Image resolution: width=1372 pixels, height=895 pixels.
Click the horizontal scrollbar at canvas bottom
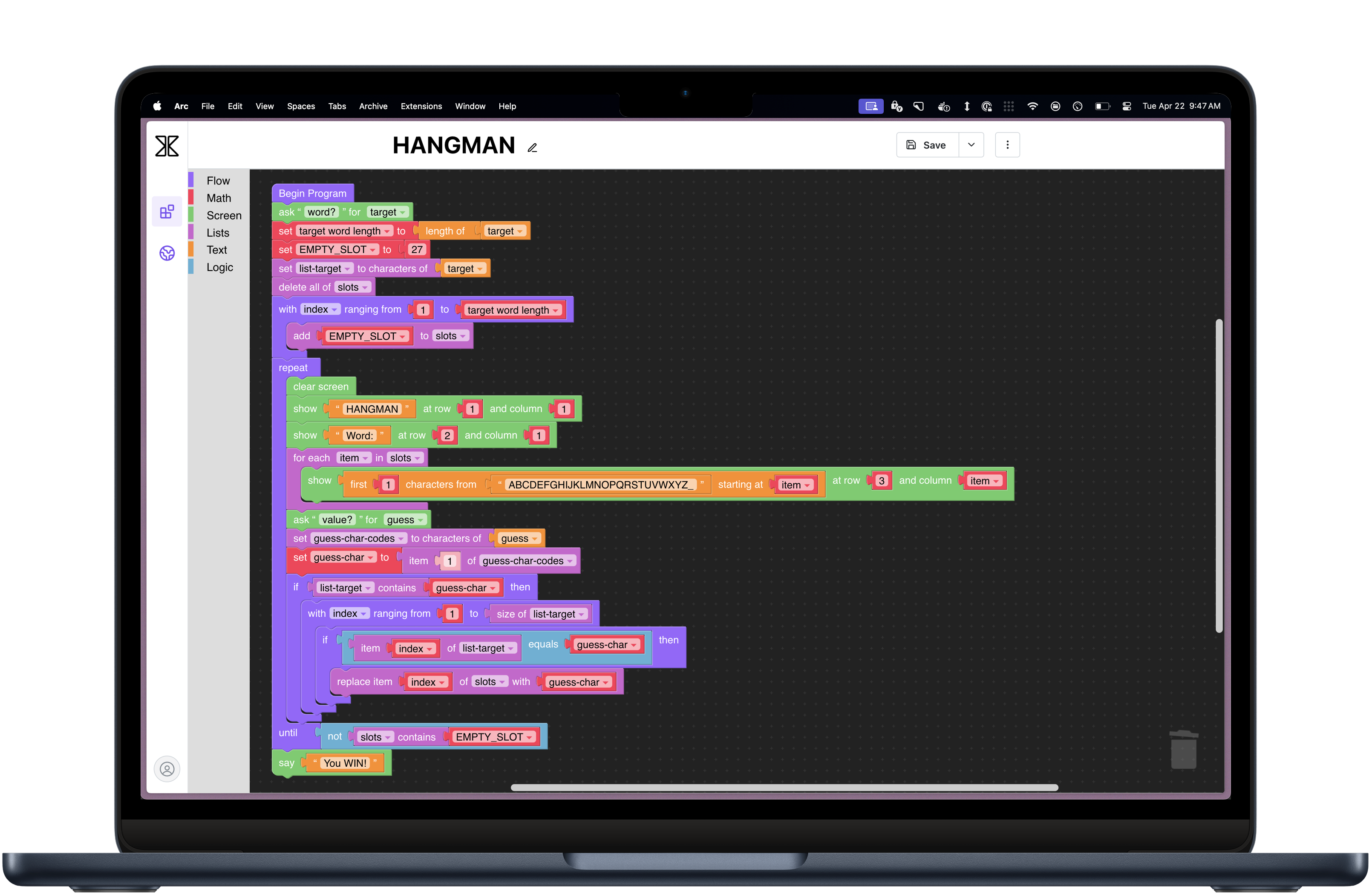[784, 787]
